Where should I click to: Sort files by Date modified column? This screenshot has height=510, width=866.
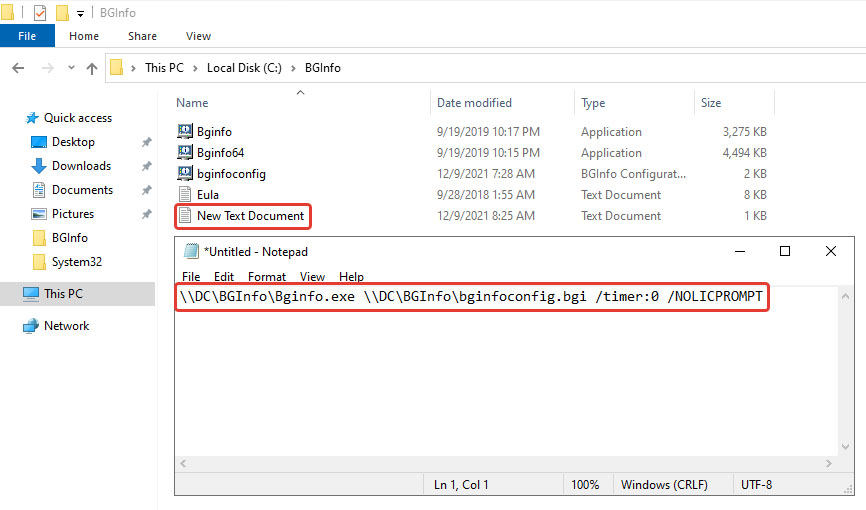pyautogui.click(x=474, y=103)
